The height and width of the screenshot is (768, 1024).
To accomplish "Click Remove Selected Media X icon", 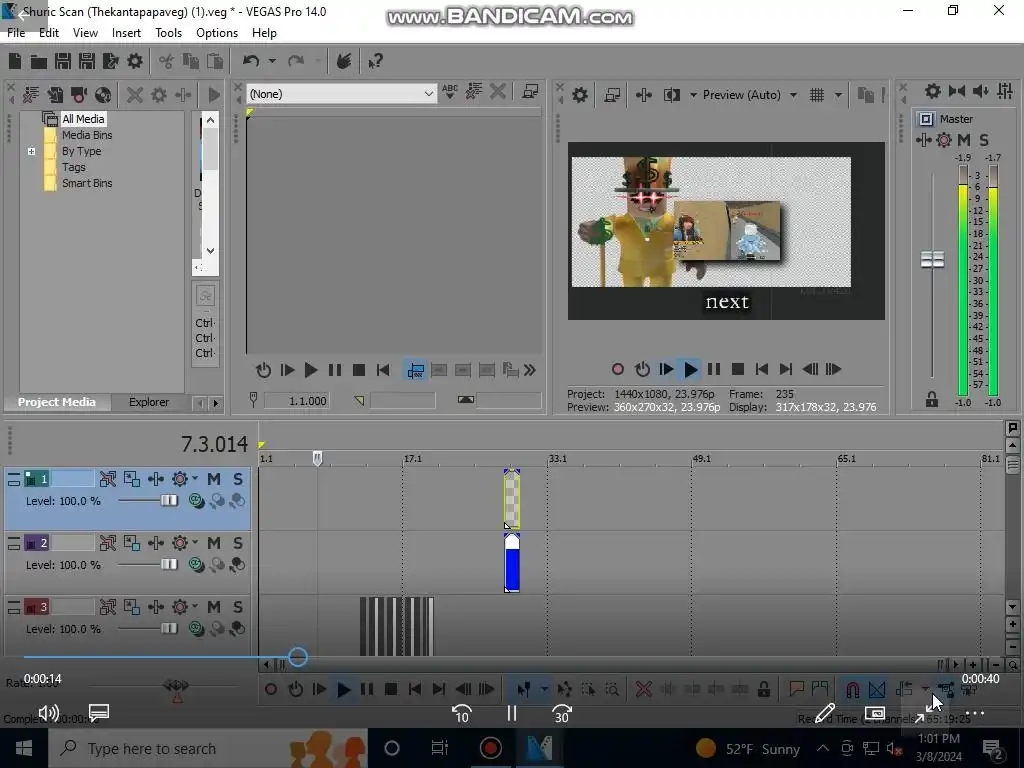I will point(135,95).
